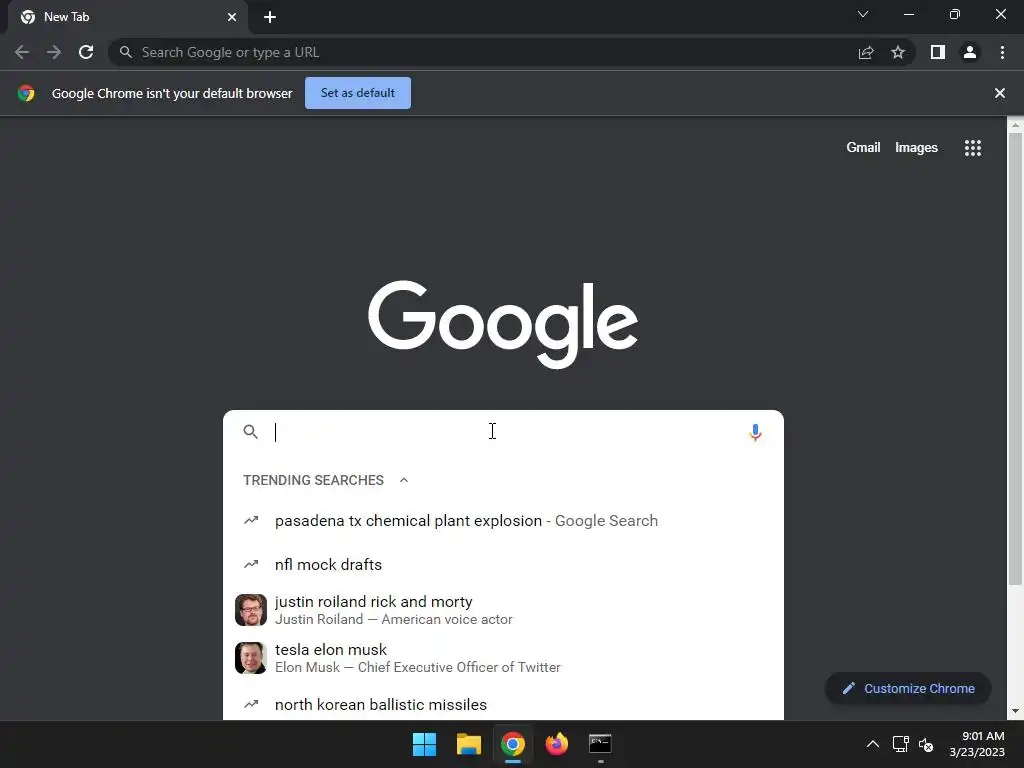Share this page icon in address bar
The width and height of the screenshot is (1024, 768).
pos(866,52)
